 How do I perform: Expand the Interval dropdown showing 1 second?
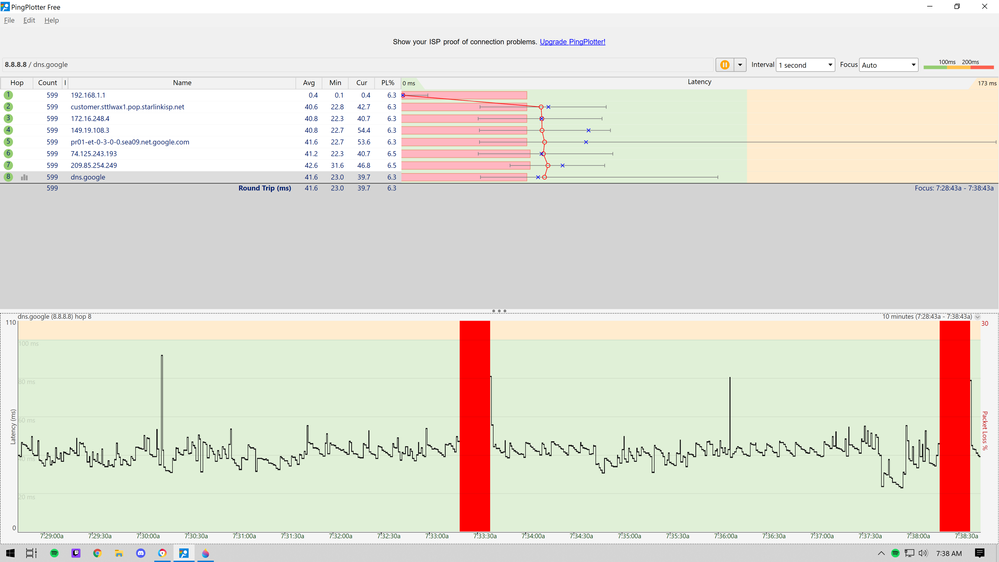pos(805,65)
